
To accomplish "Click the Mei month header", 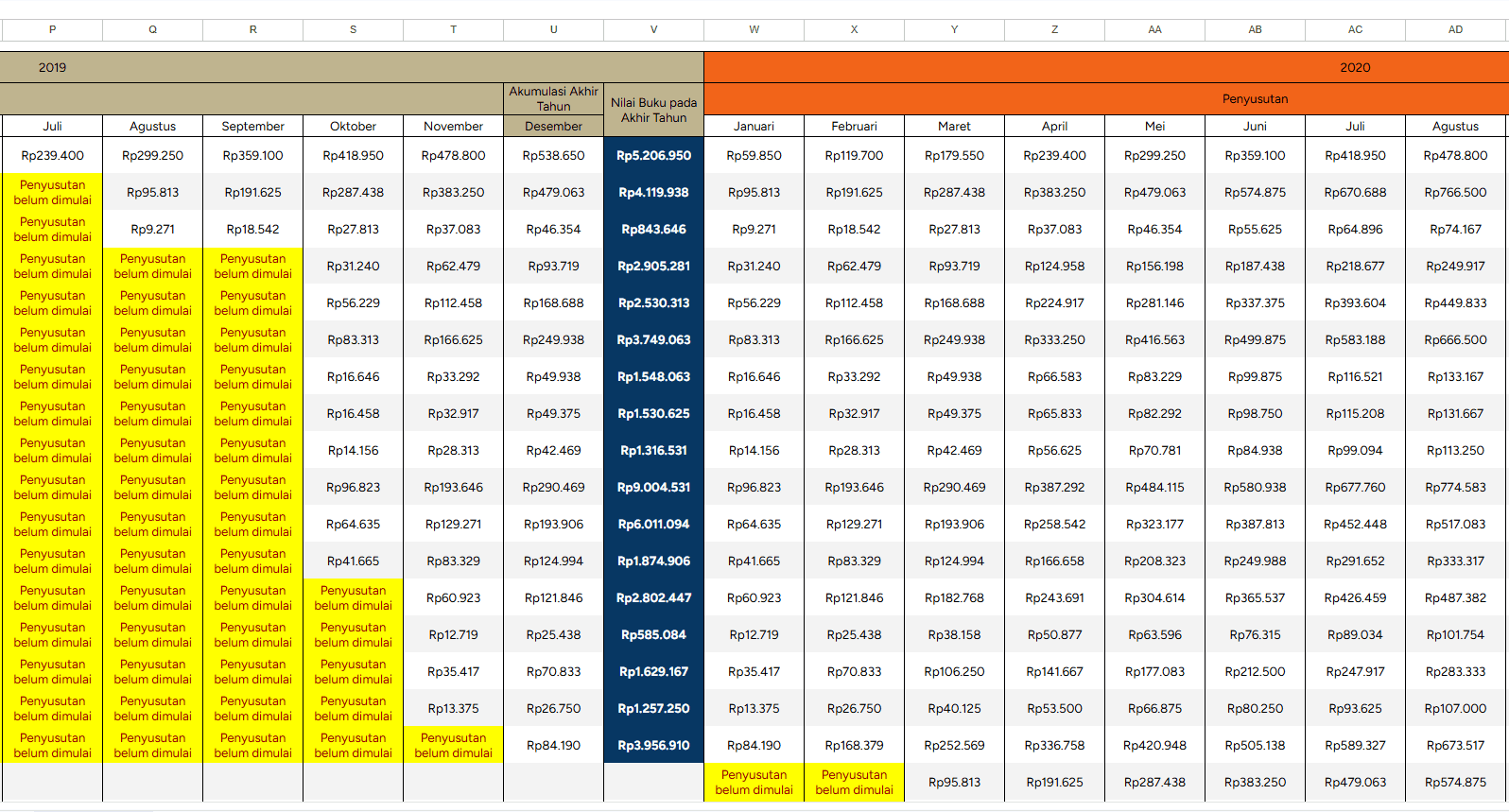I will pos(1154,126).
